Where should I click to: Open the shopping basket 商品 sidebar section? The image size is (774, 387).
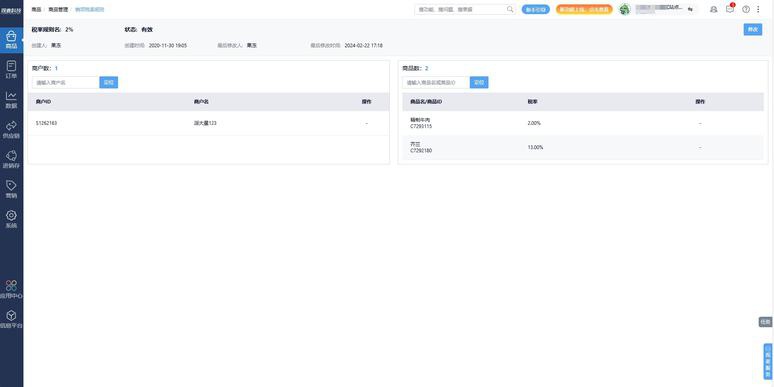[11, 40]
